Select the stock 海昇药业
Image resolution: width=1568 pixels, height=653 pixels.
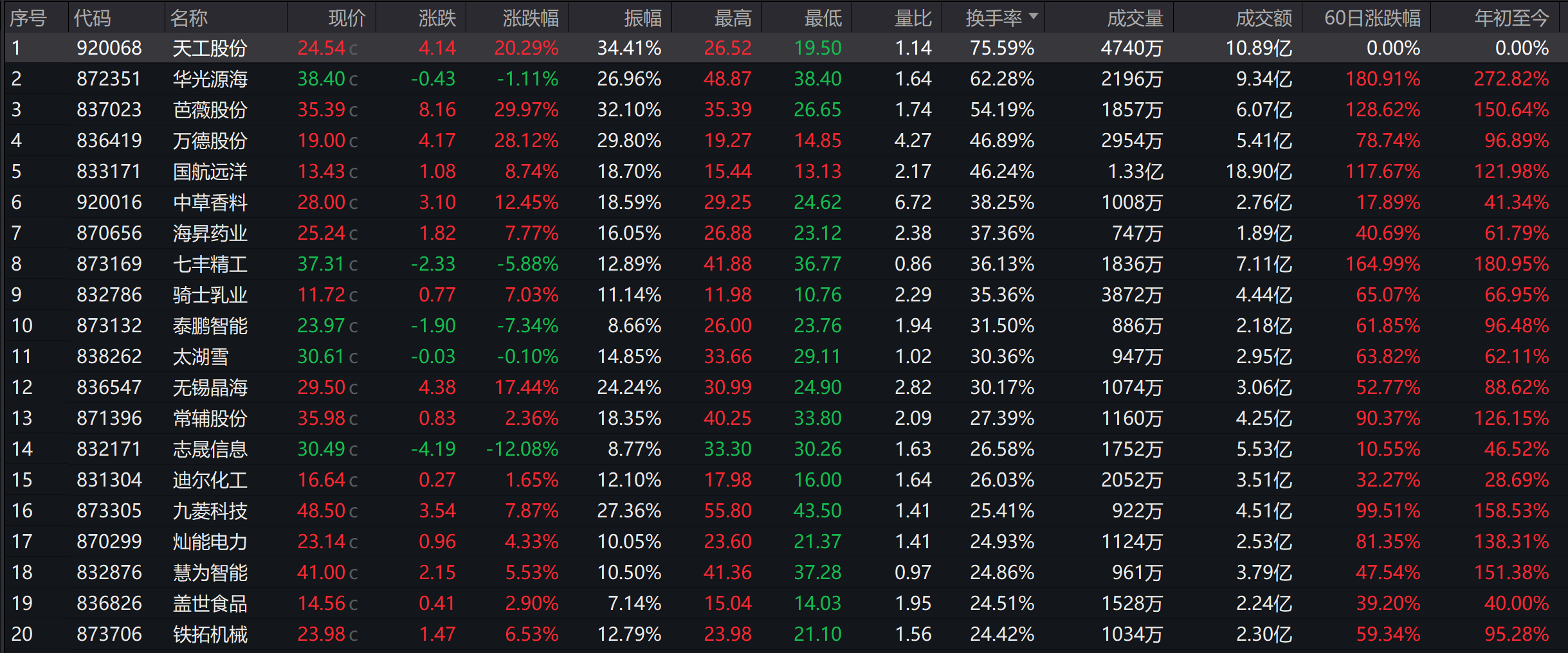tap(210, 233)
